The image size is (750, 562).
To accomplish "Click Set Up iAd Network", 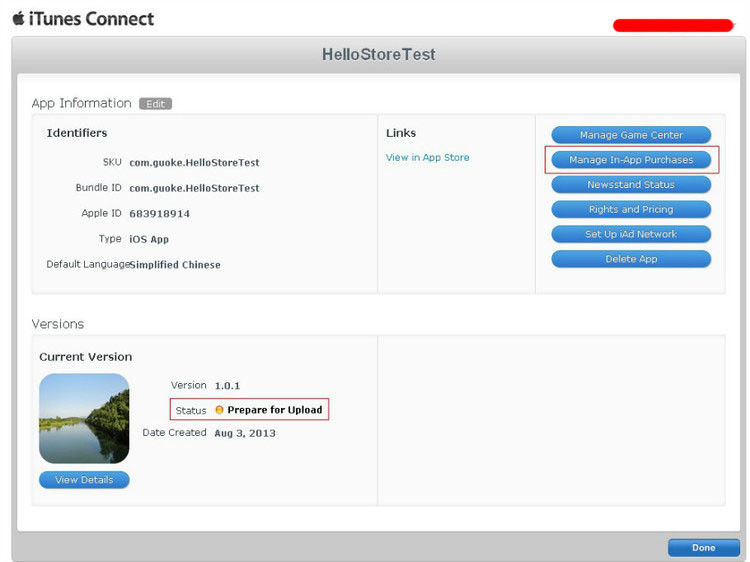I will point(631,234).
